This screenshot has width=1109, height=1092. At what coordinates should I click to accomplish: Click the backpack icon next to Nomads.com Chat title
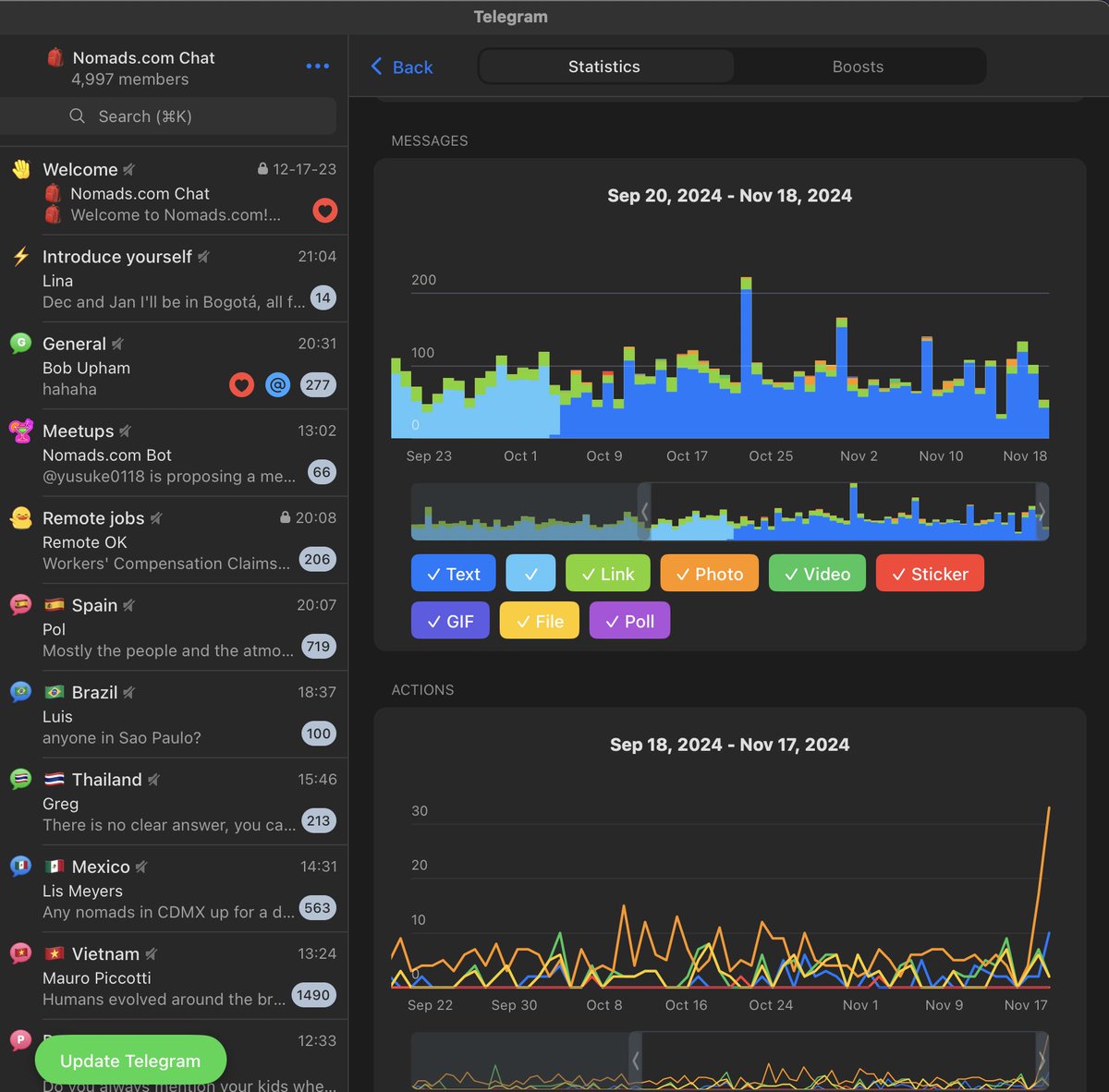[x=55, y=57]
